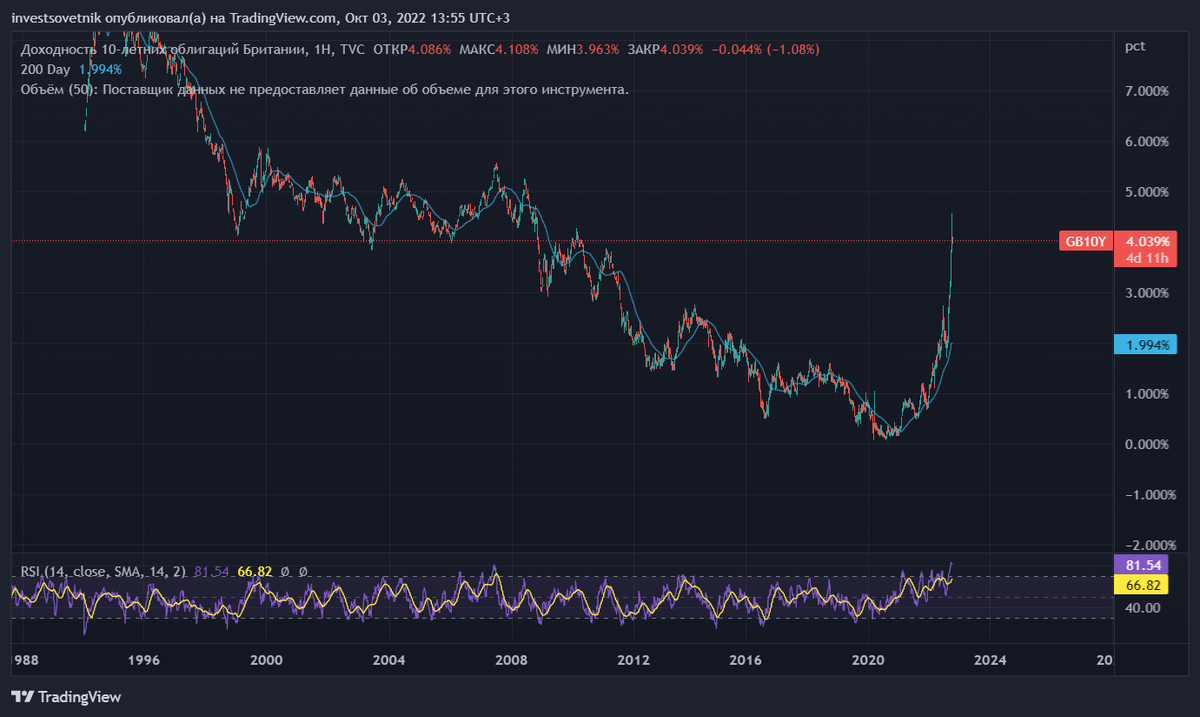Click the 6.000% price axis label
1200x717 pixels.
click(1146, 142)
